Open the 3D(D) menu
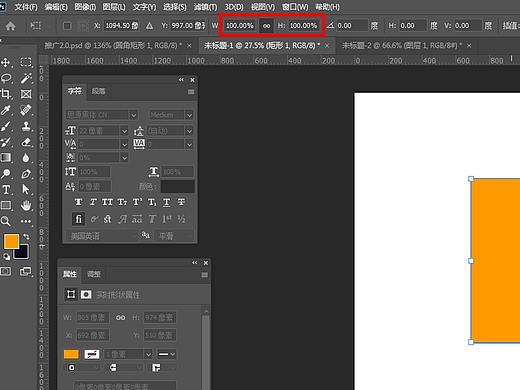 [x=234, y=7]
